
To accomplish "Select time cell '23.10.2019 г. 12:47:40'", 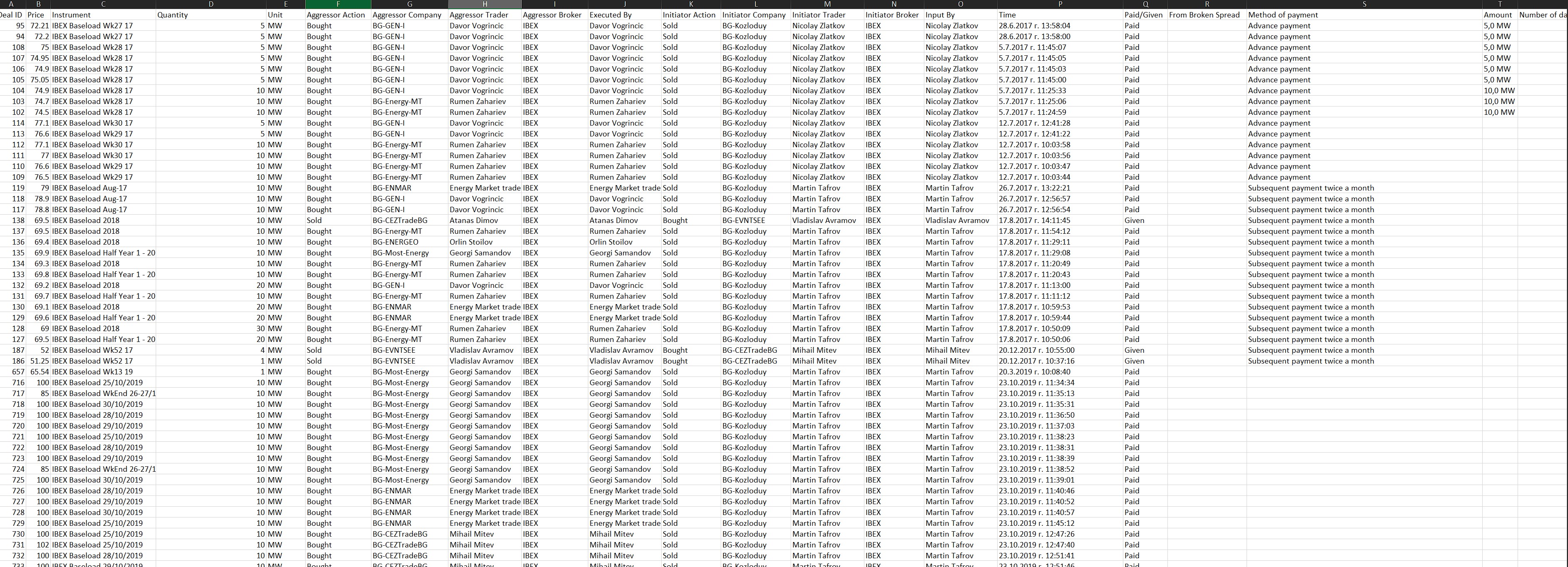I will (1060, 545).
